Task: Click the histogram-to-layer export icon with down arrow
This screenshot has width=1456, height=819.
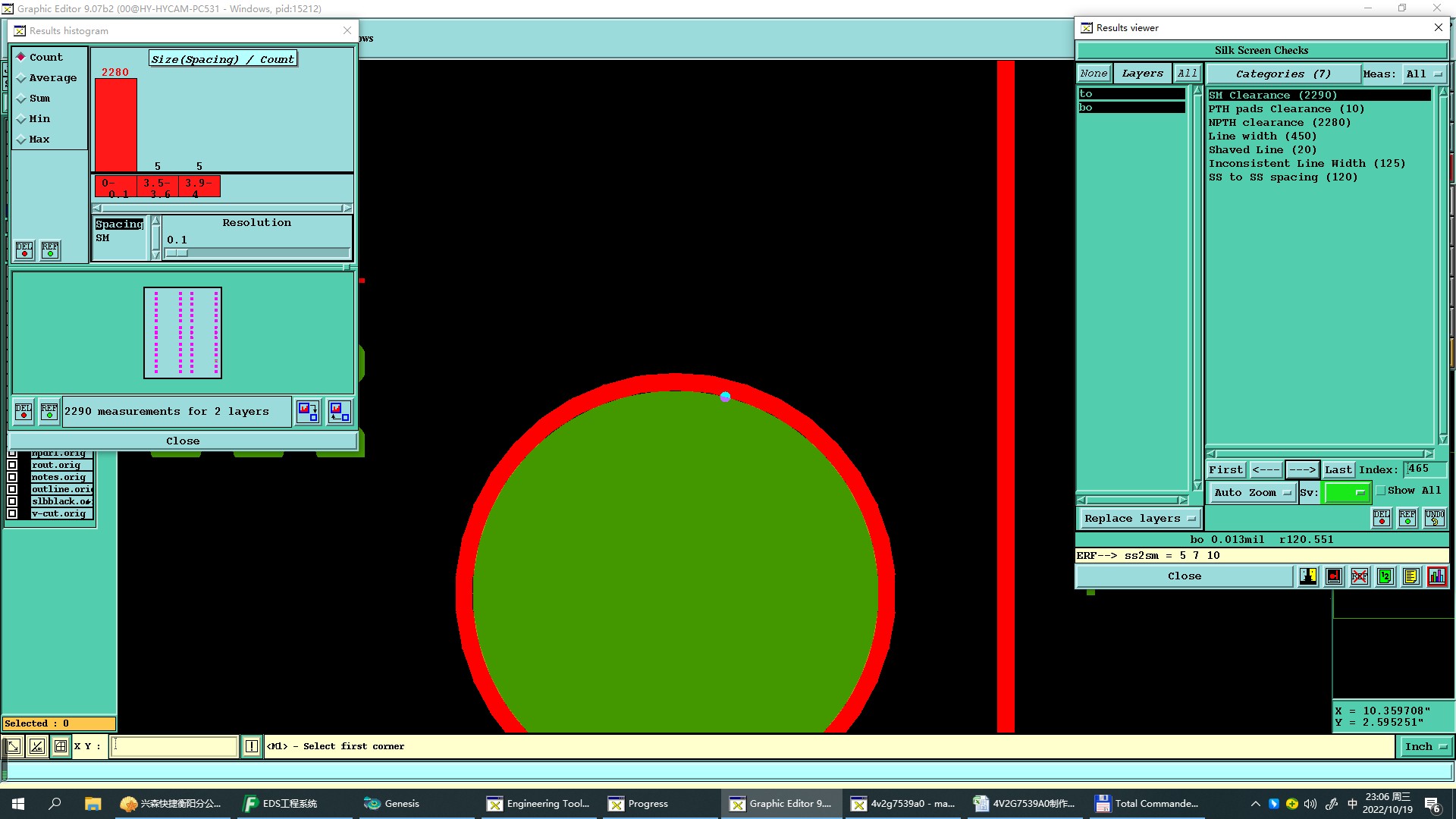Action: tap(308, 412)
